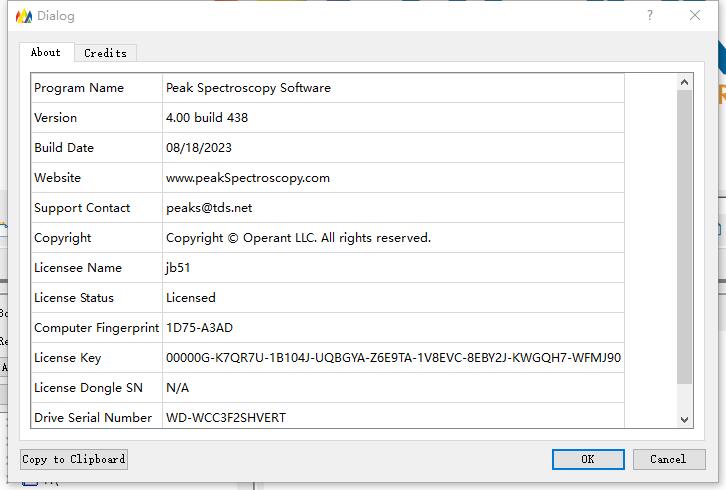Viewport: 726px width, 490px height.
Task: Click the drive serial WD-WCC3F2SHVERT
Action: [x=393, y=416]
